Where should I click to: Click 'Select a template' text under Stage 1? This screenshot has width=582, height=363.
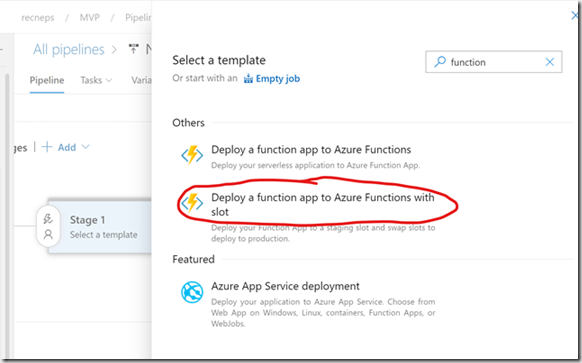[104, 235]
